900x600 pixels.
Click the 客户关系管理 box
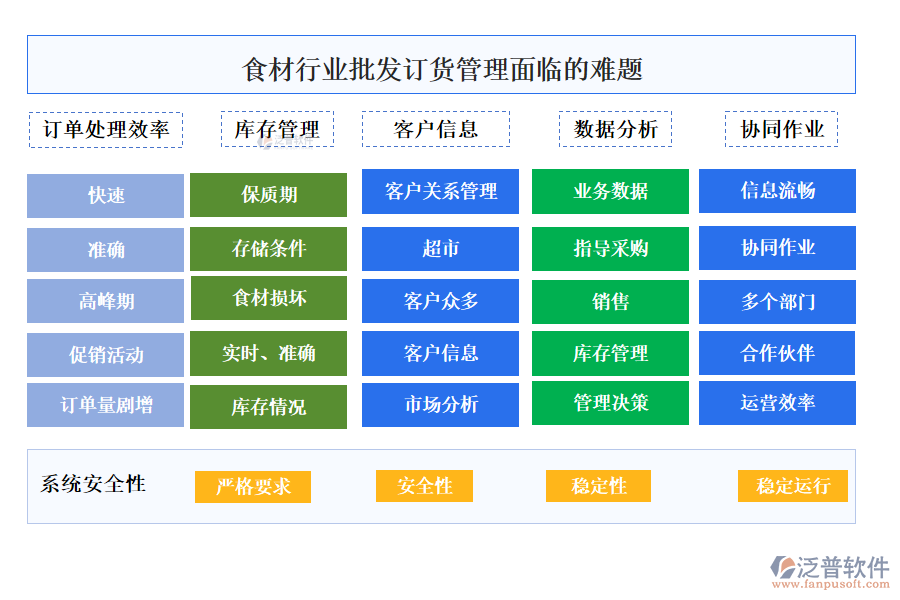coord(440,192)
